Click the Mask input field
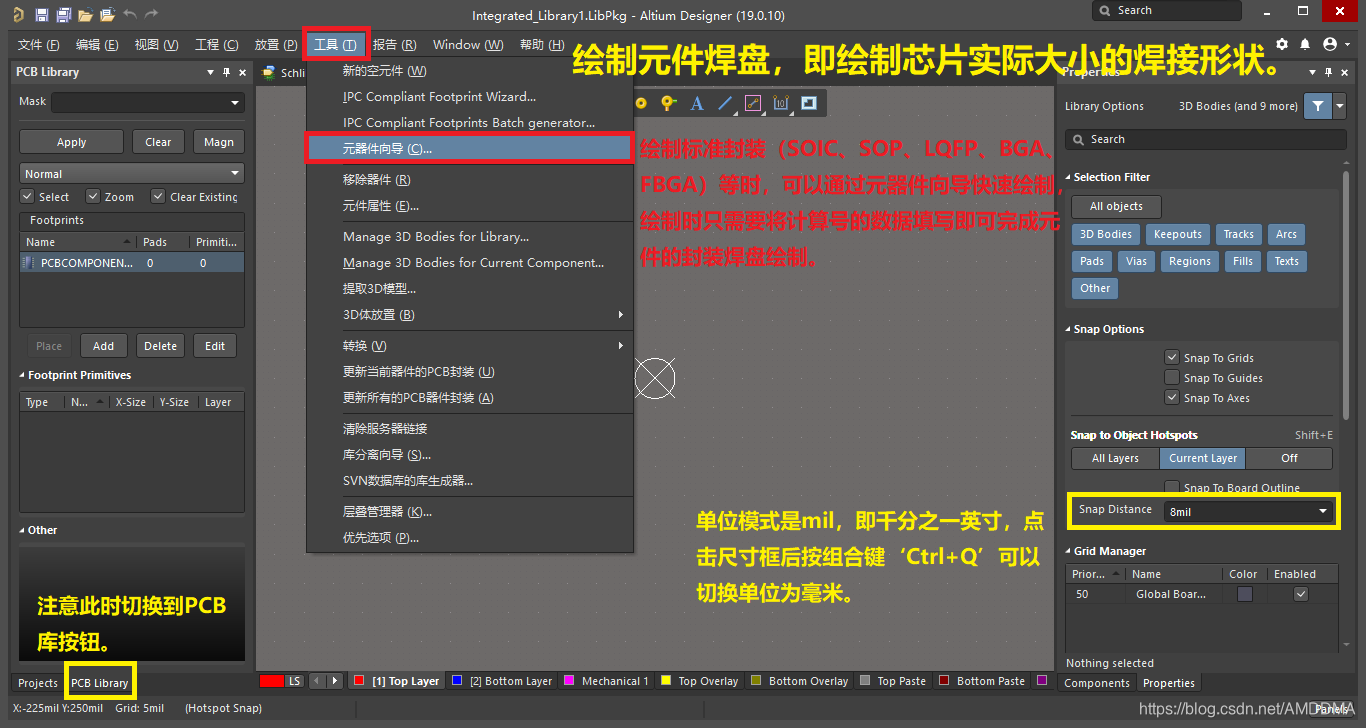Image resolution: width=1366 pixels, height=728 pixels. click(147, 102)
